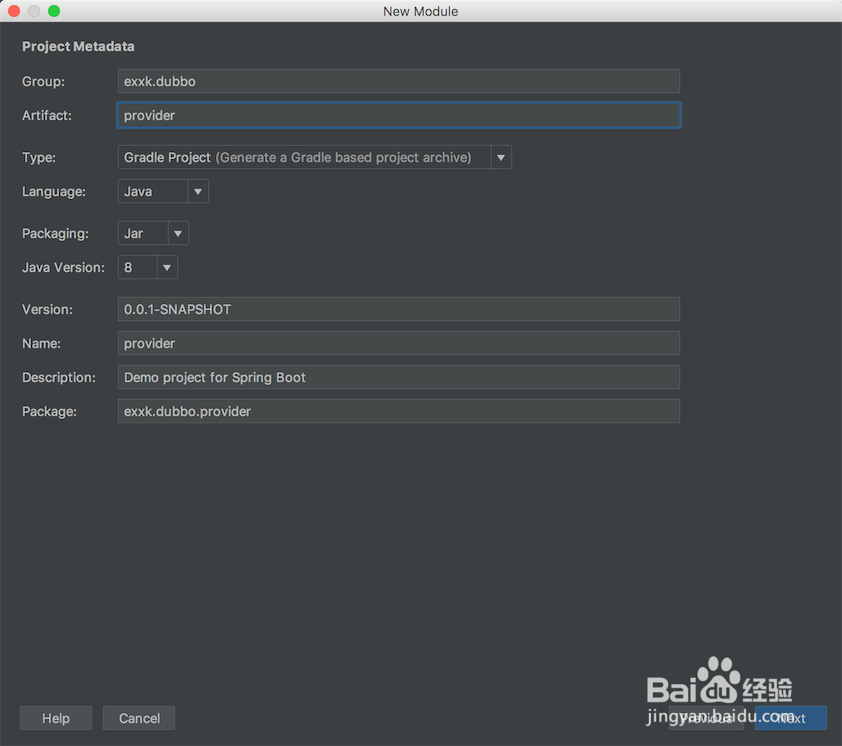This screenshot has height=746, width=842.
Task: Click the Artifact: label
Action: pyautogui.click(x=47, y=115)
